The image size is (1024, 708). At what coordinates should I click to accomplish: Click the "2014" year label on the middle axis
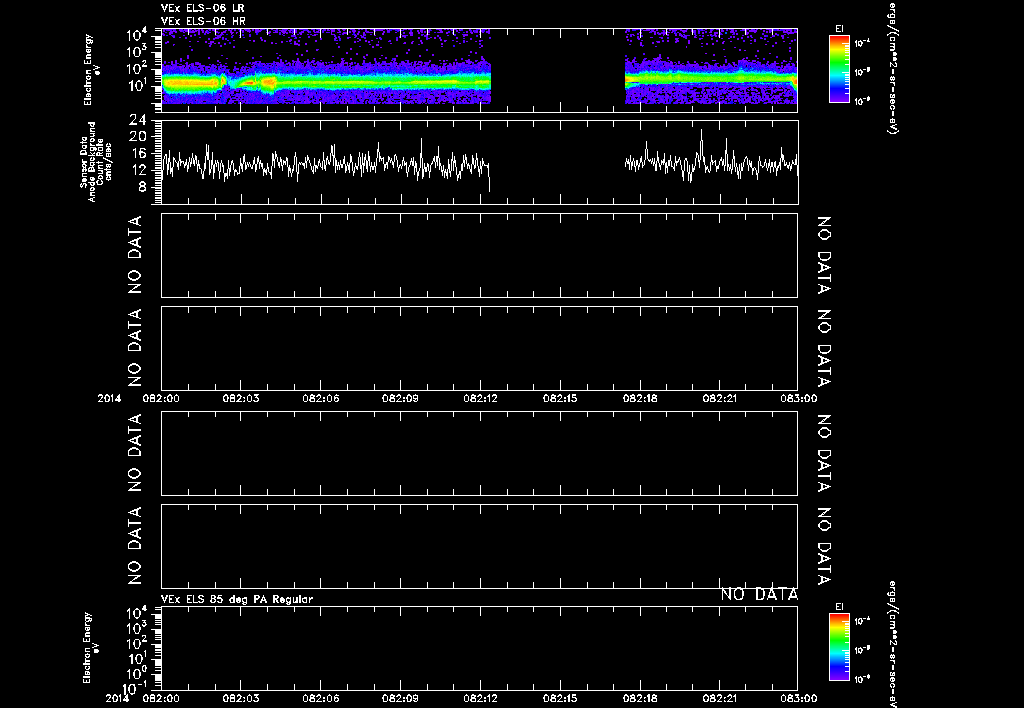[109, 398]
